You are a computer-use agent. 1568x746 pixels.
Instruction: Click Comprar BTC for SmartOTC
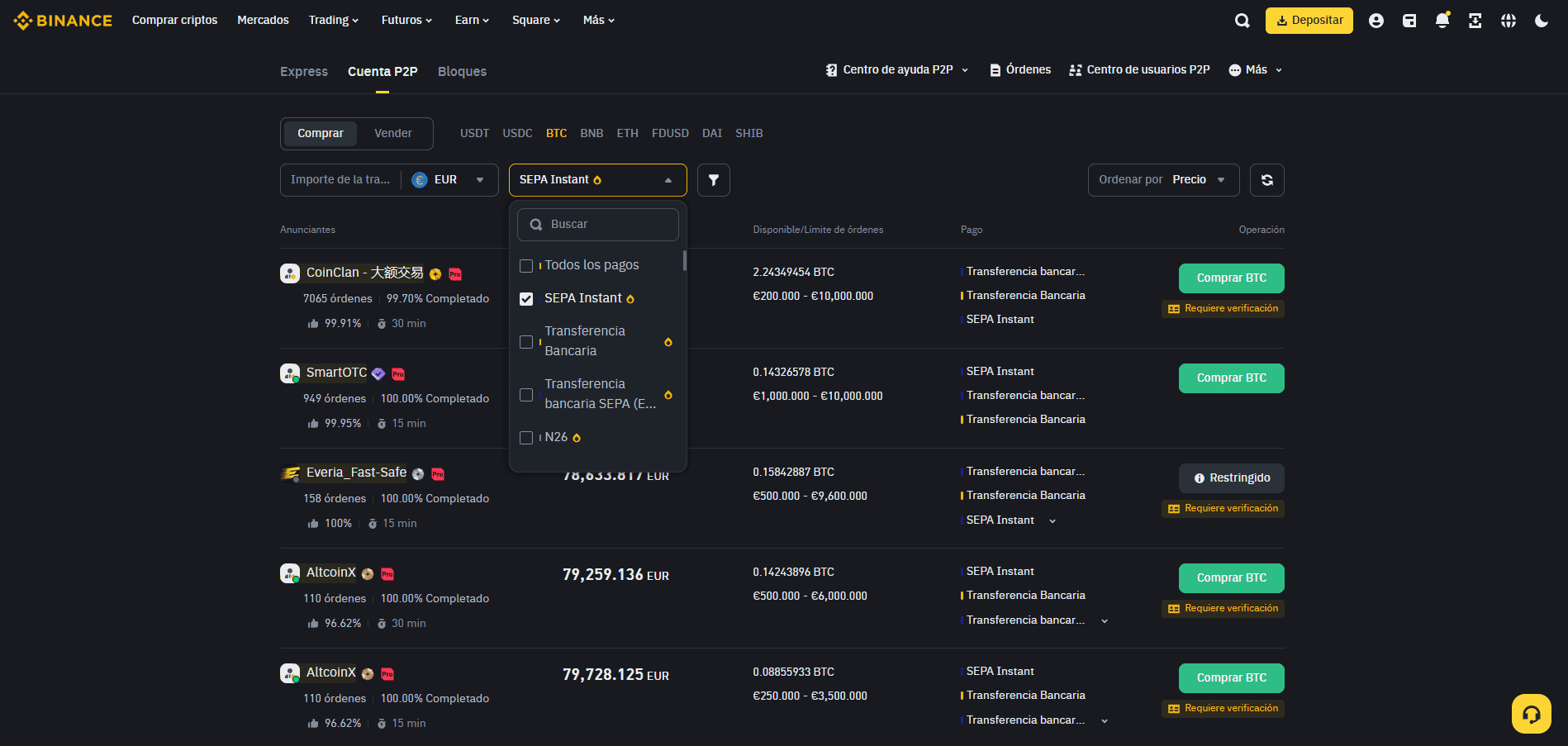click(1231, 378)
